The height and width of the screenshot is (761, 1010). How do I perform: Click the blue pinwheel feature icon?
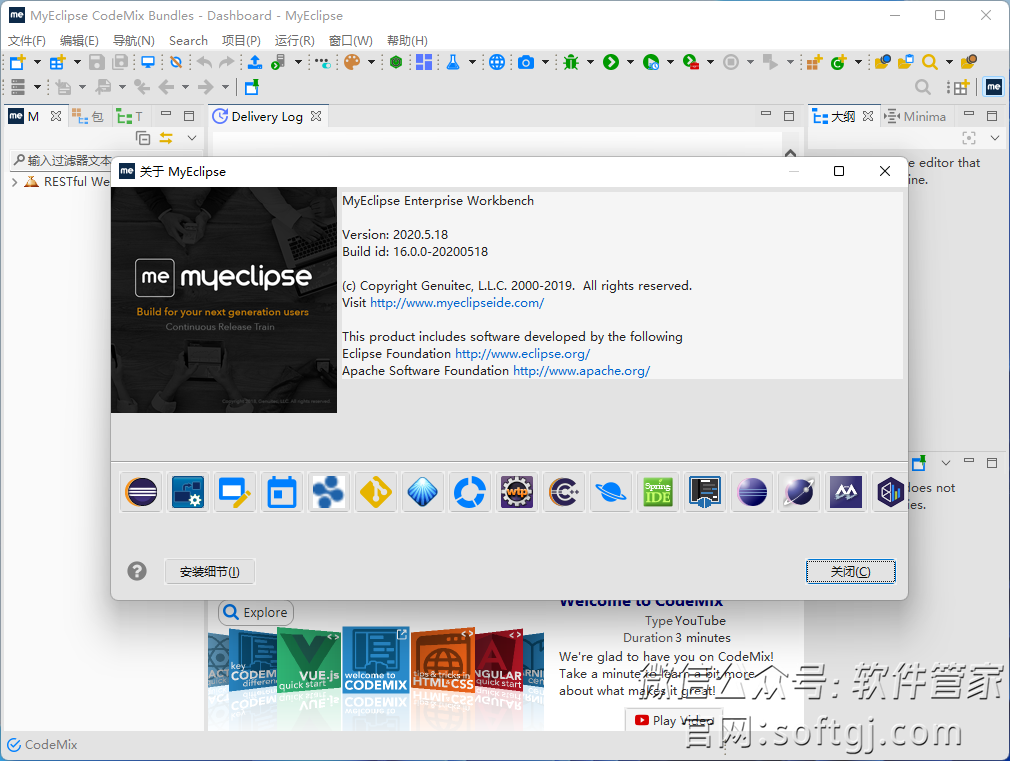click(x=329, y=492)
